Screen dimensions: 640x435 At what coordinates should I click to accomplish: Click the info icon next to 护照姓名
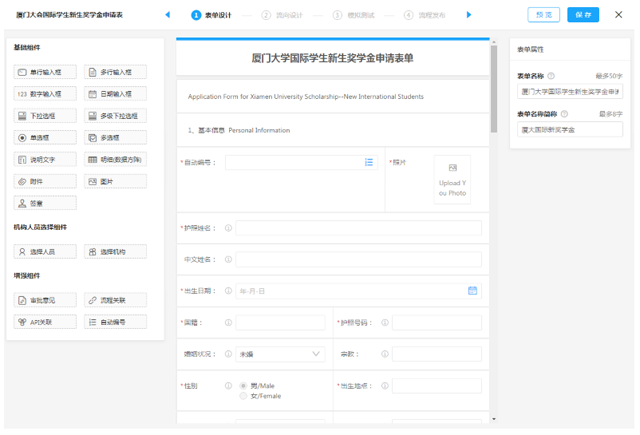click(228, 228)
